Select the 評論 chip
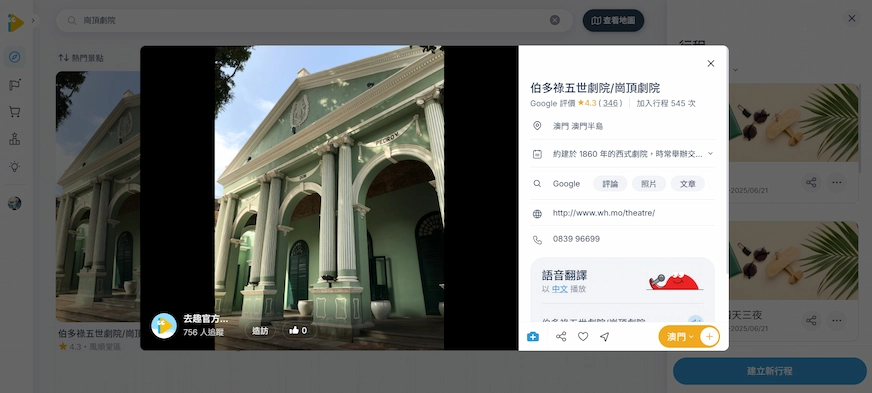The width and height of the screenshot is (872, 393). 610,184
